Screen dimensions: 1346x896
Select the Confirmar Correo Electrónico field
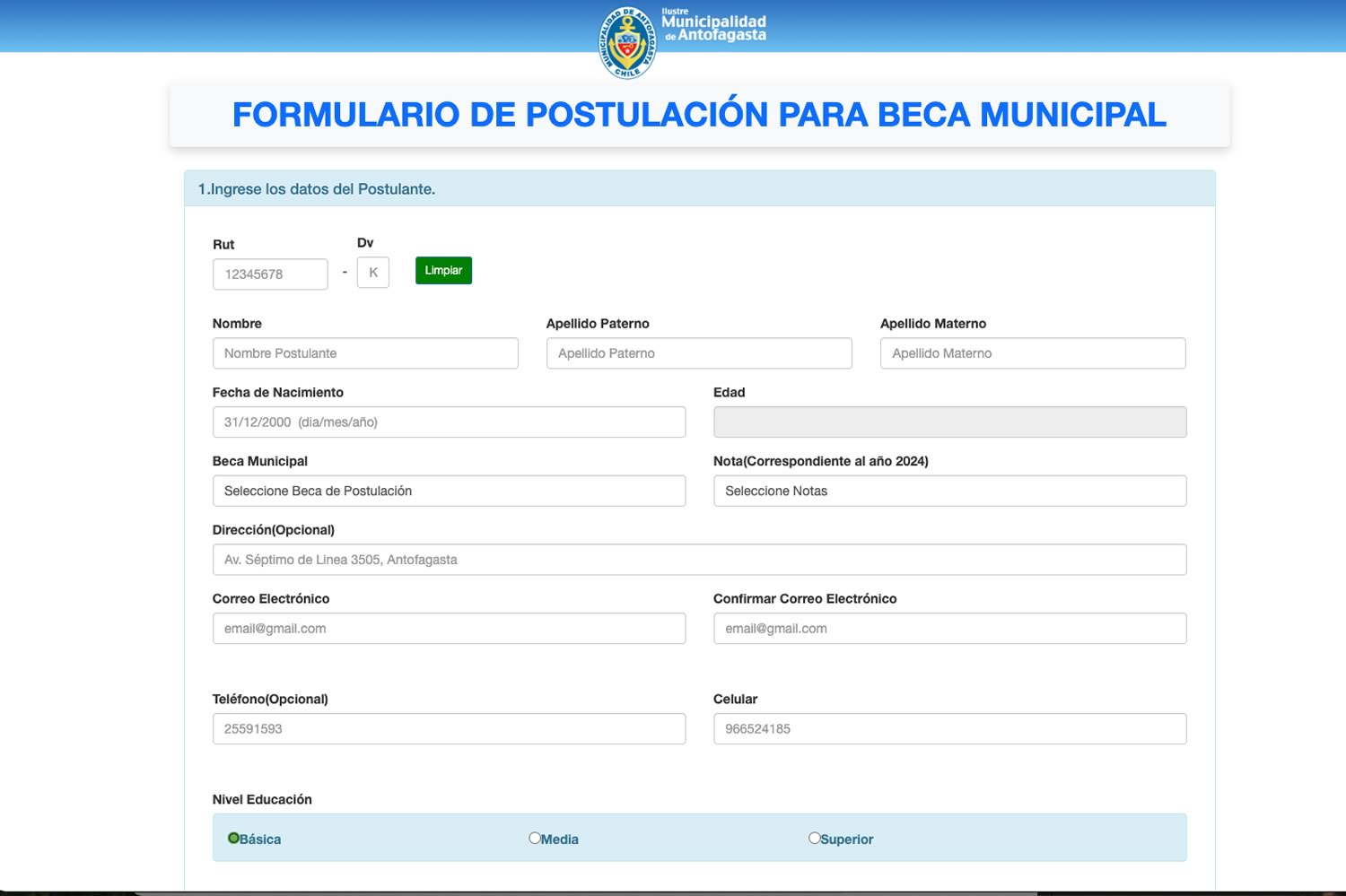(949, 629)
